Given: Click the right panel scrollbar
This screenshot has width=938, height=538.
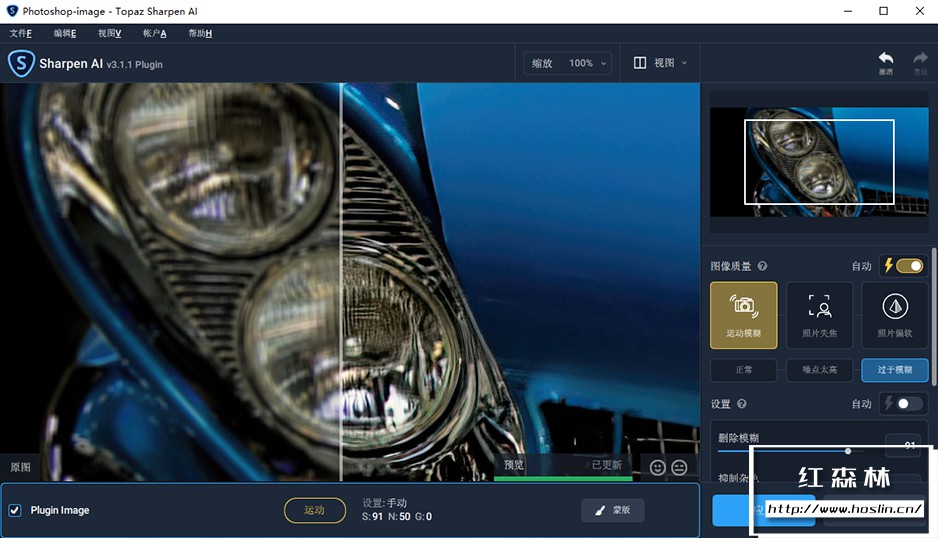Looking at the screenshot, I should click(x=934, y=315).
